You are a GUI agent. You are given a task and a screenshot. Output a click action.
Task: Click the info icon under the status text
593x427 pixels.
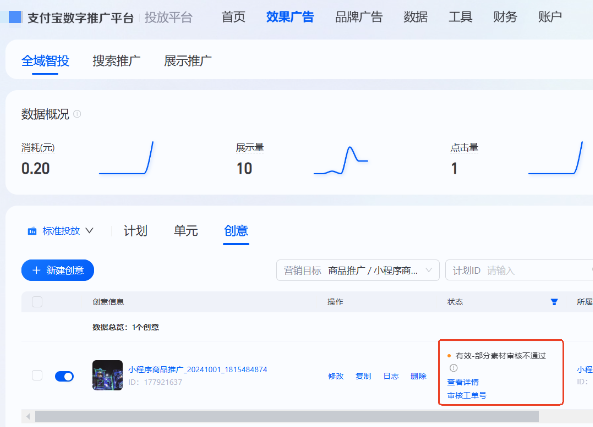[453, 368]
